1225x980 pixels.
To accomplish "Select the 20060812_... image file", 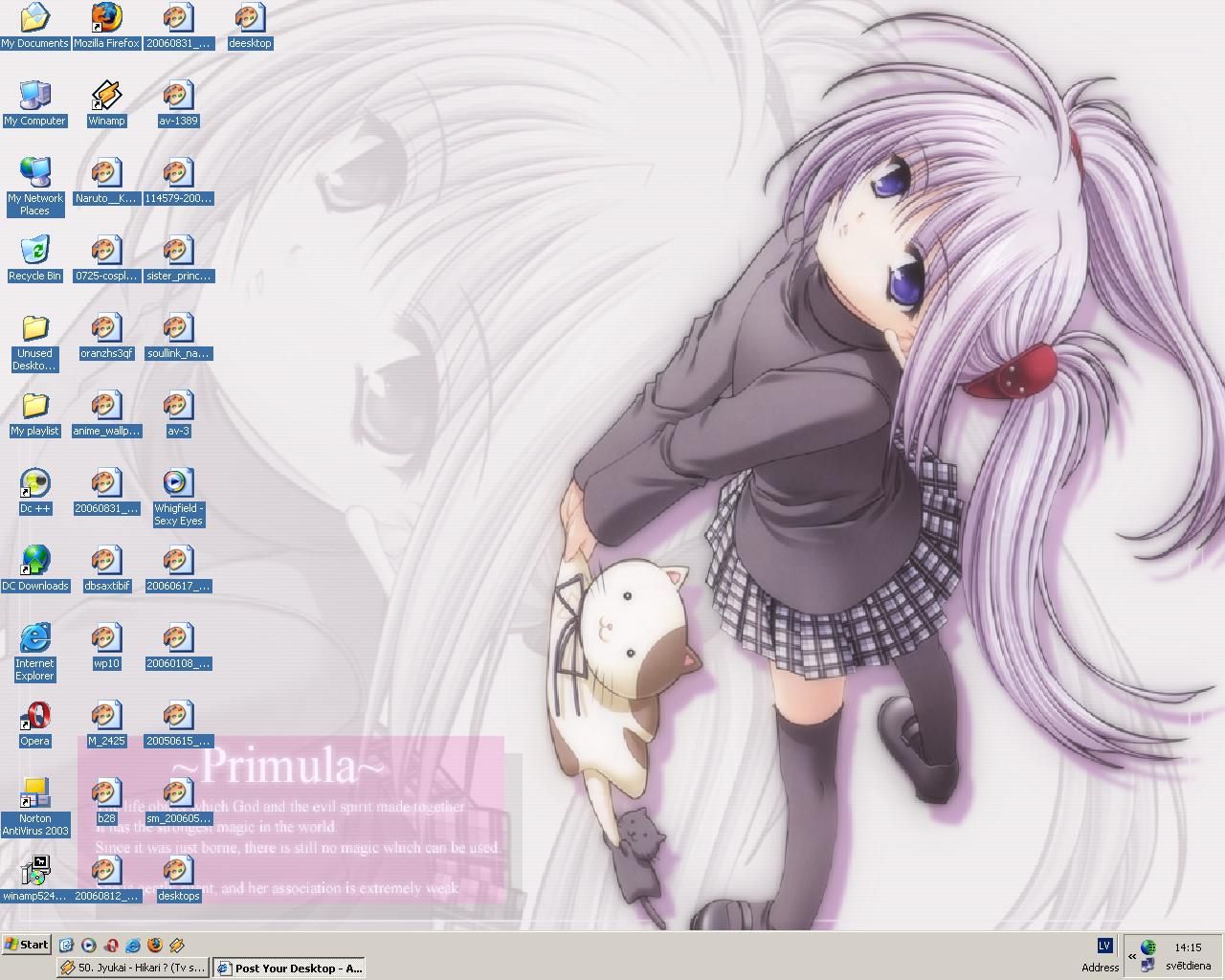I will [x=106, y=879].
